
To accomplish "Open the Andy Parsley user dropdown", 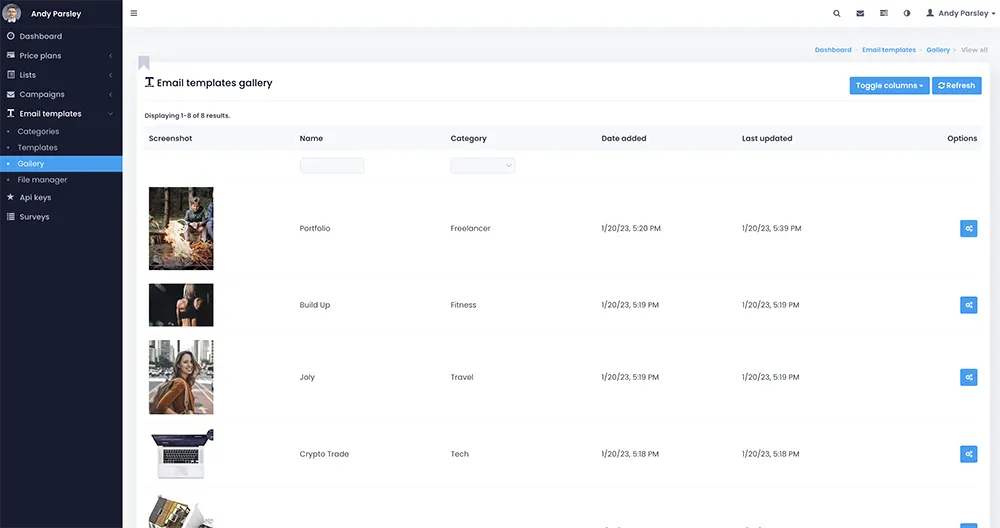I will click(x=960, y=13).
